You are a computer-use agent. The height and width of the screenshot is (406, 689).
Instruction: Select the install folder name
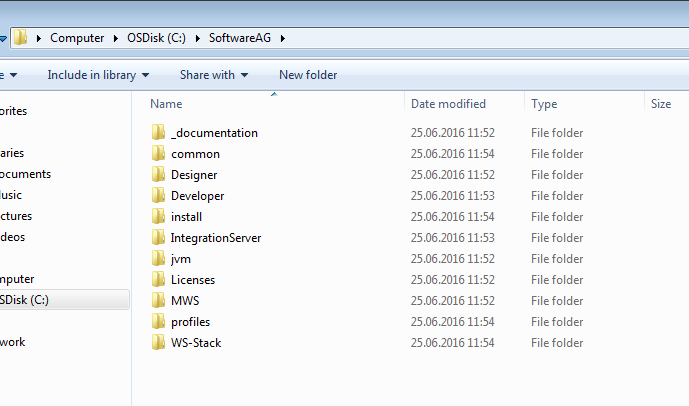coord(186,217)
